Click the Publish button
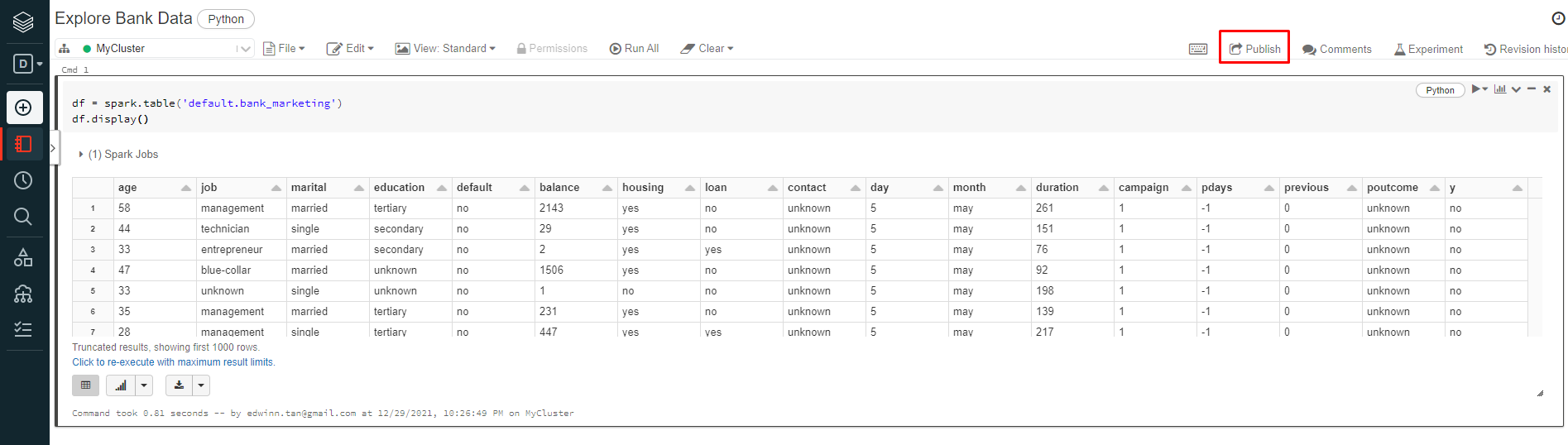The width and height of the screenshot is (1568, 445). click(x=1254, y=49)
